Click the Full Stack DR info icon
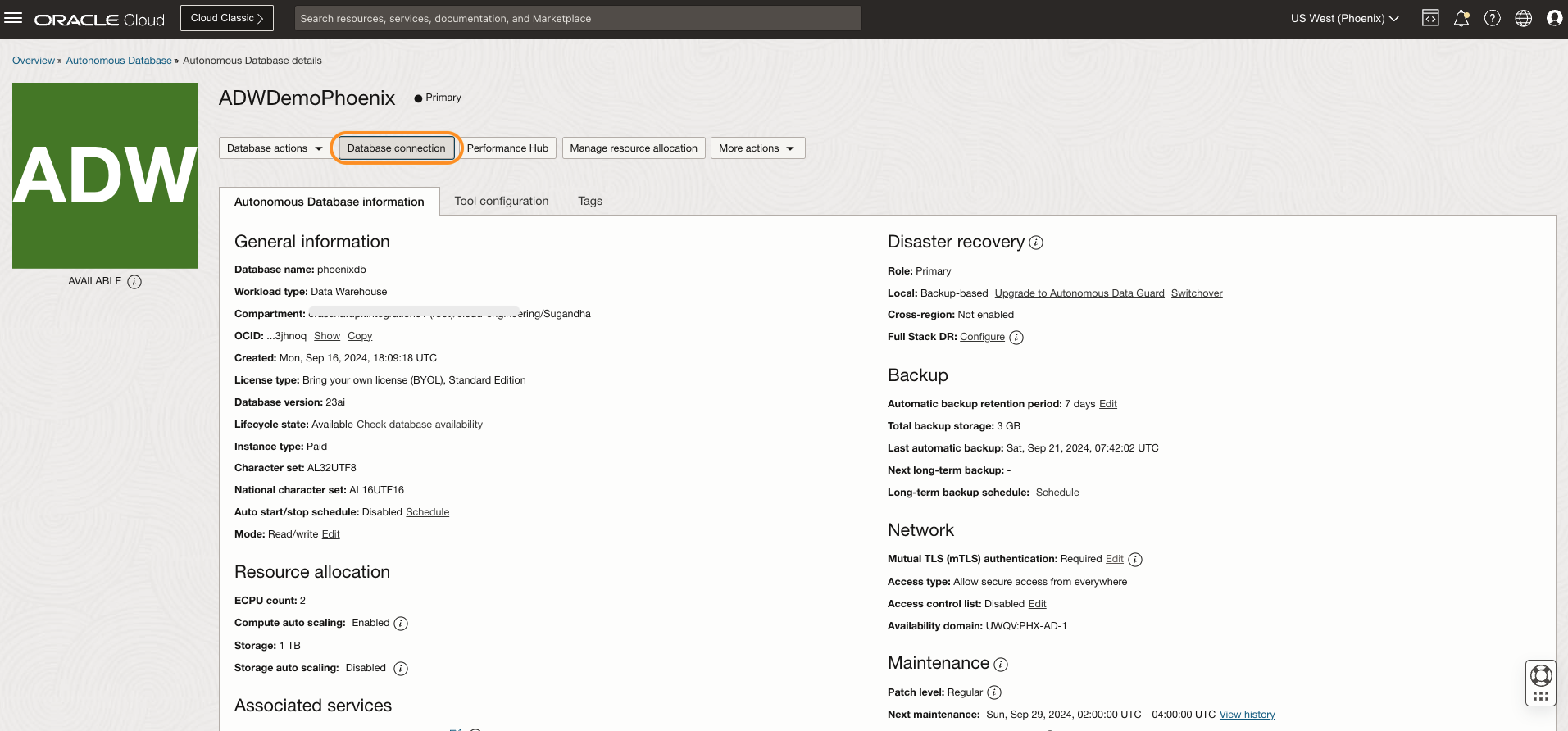1568x731 pixels. coord(1016,338)
